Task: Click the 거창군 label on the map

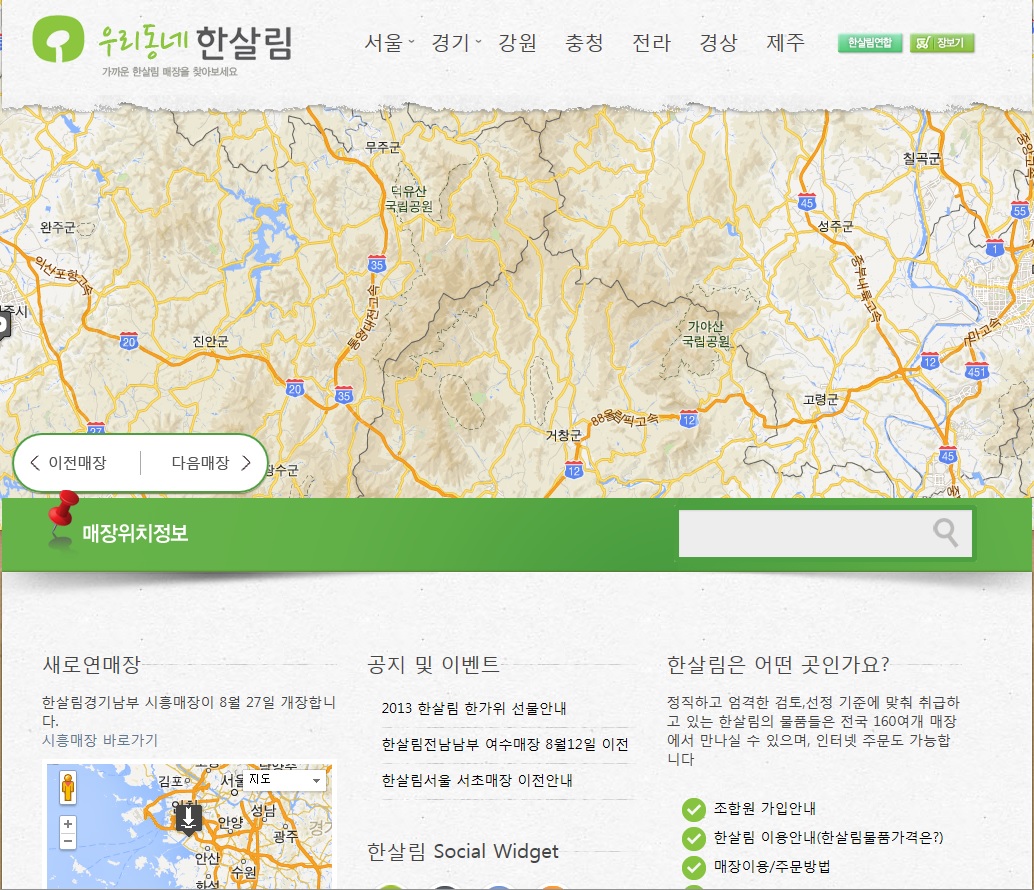Action: (563, 435)
